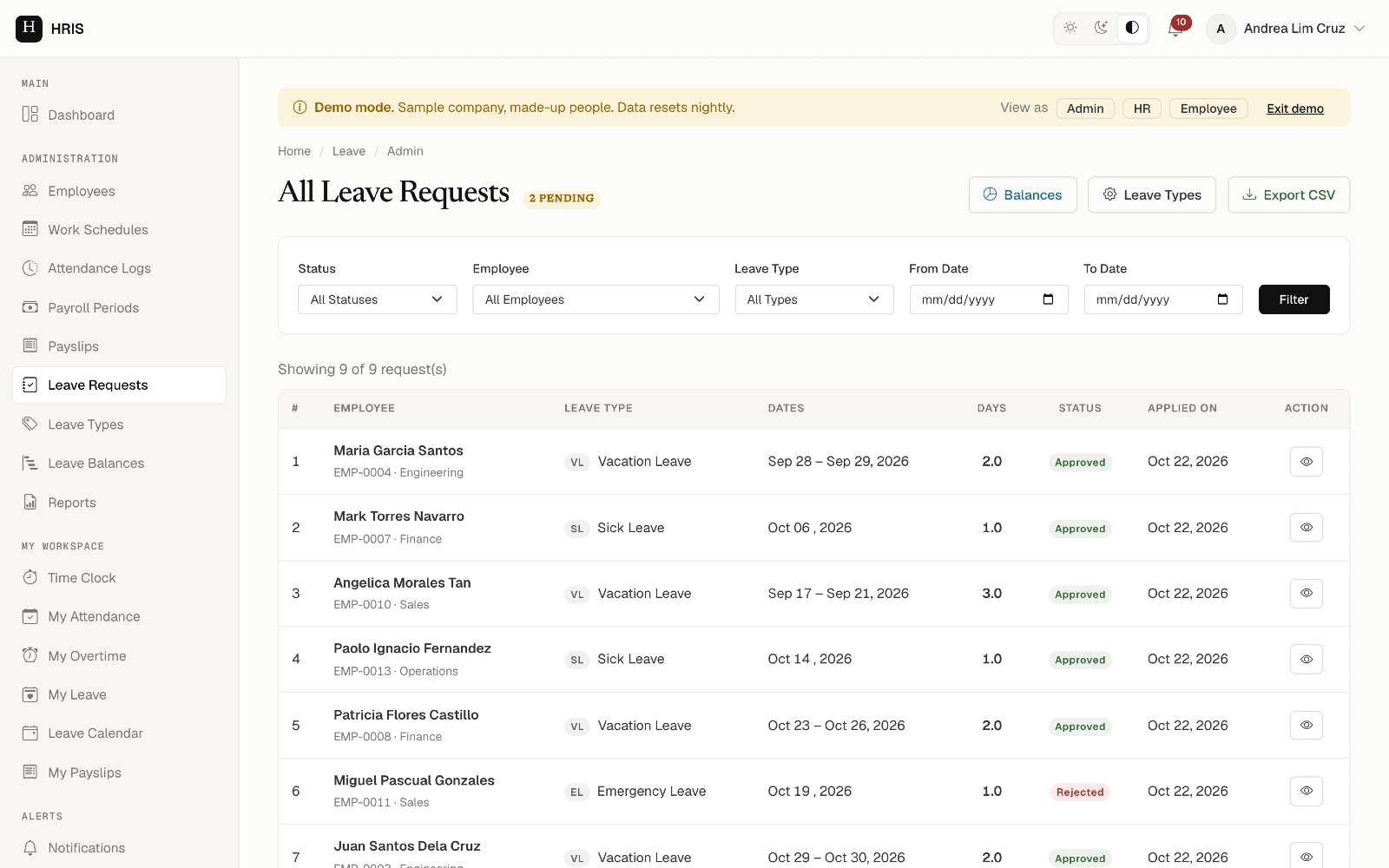Switch to light theme sun icon
This screenshot has height=868, width=1389.
(x=1070, y=28)
